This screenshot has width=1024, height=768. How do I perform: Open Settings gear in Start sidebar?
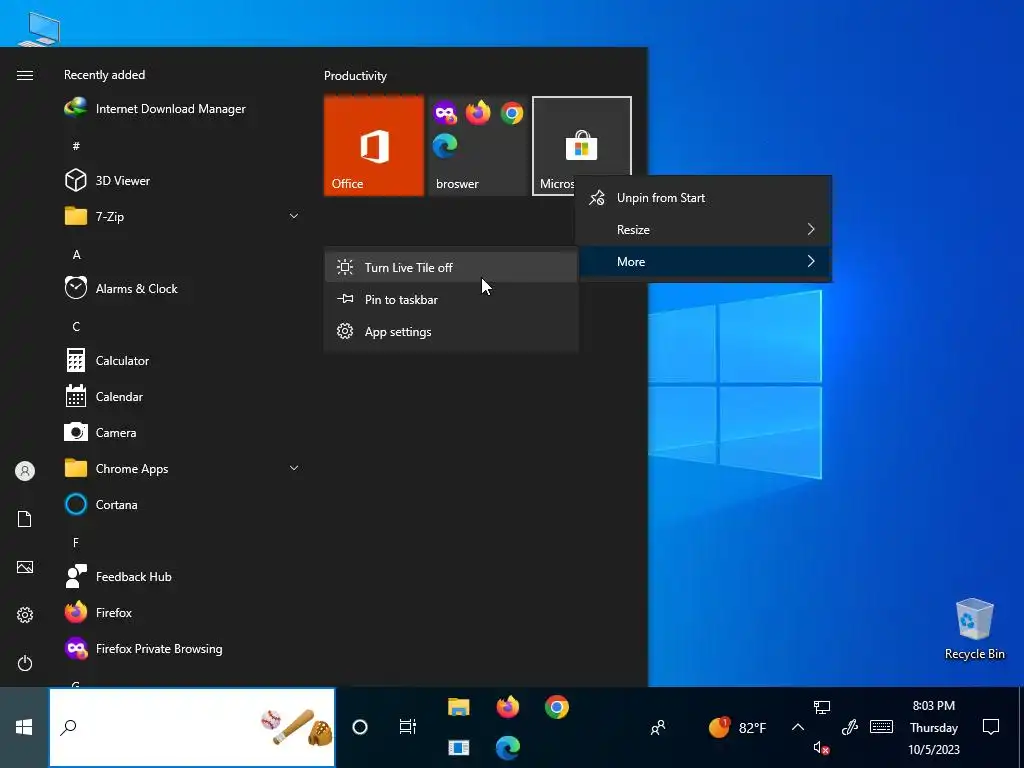[25, 615]
